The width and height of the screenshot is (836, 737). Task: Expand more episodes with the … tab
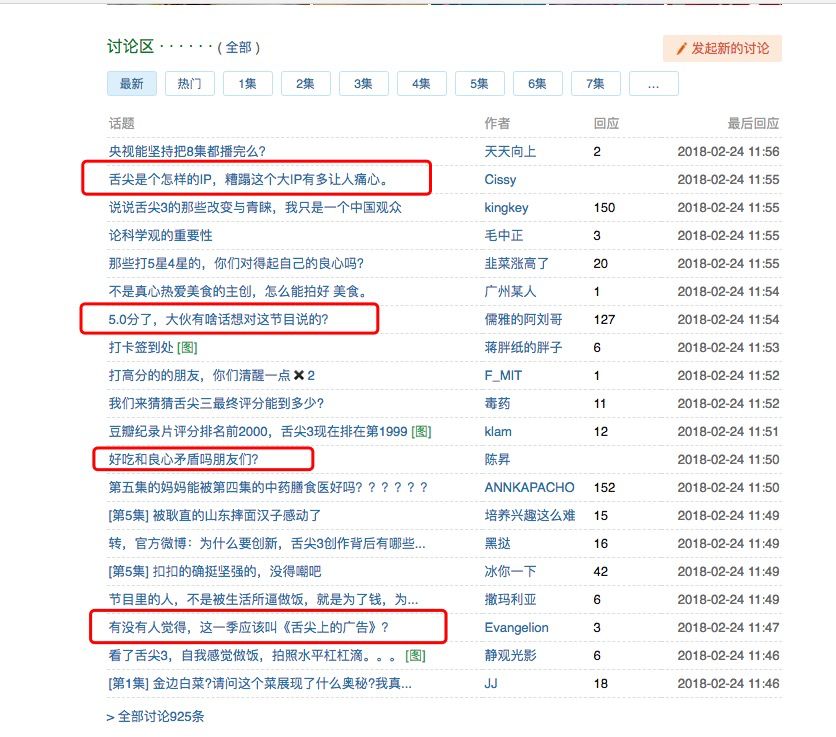pyautogui.click(x=654, y=84)
